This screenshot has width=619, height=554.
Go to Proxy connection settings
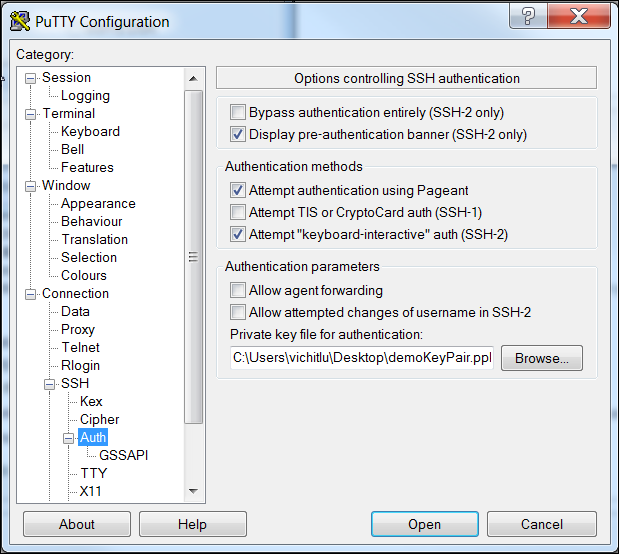78,330
